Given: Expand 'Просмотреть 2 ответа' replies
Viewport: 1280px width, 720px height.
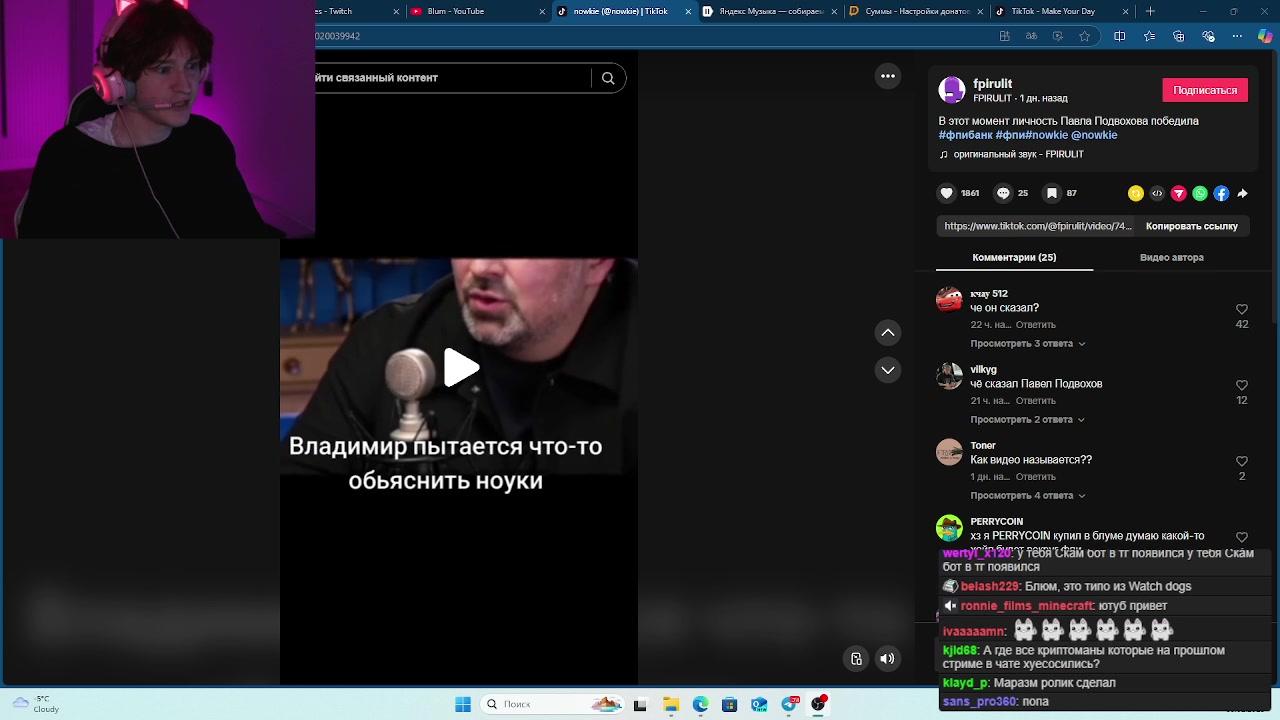Looking at the screenshot, I should 1022,419.
